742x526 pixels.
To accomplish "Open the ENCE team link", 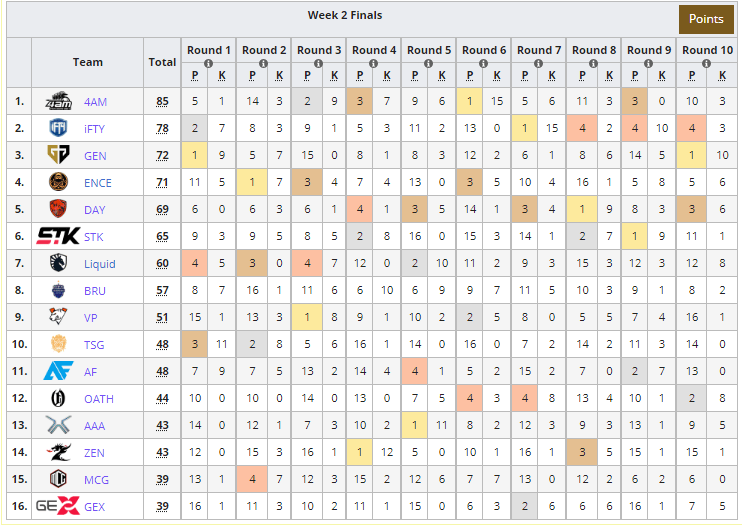I will [x=97, y=183].
